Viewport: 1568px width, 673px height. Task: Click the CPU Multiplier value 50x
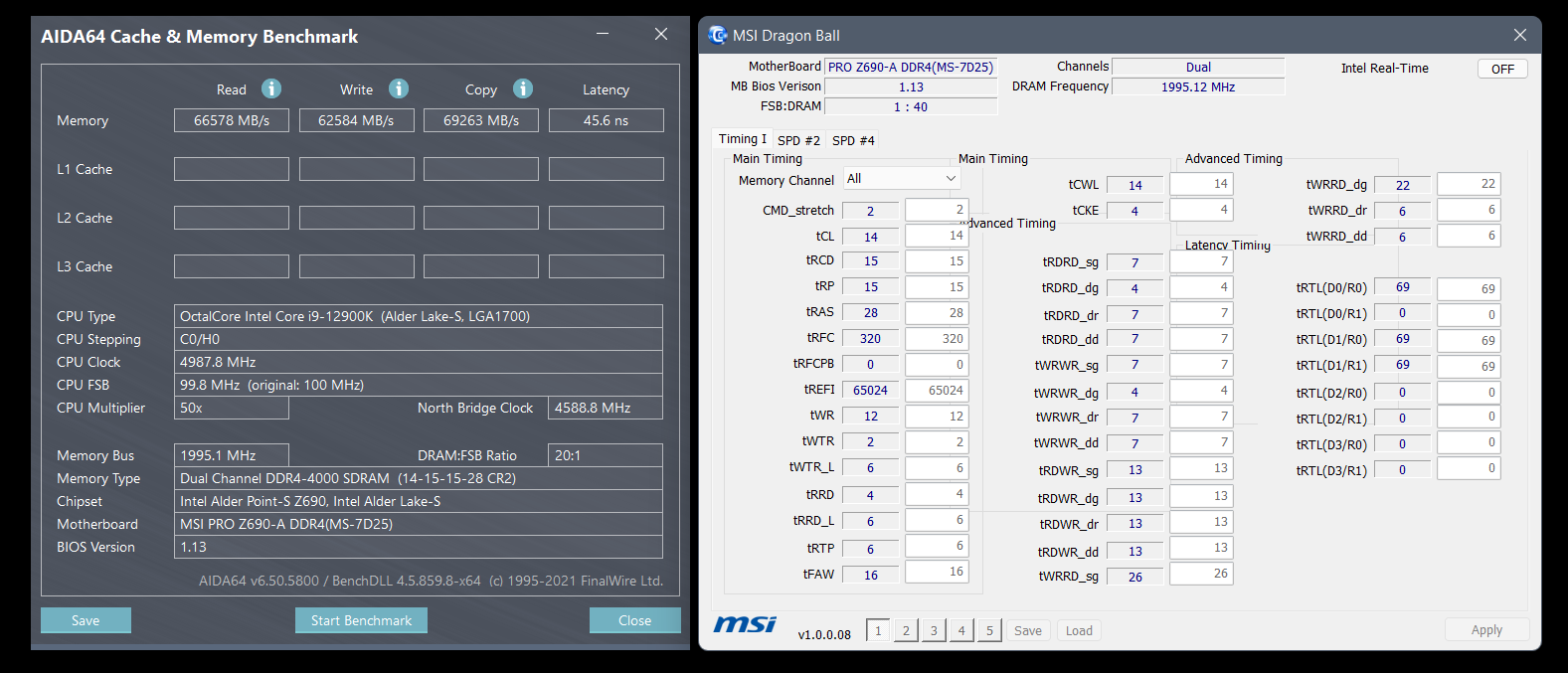click(232, 408)
